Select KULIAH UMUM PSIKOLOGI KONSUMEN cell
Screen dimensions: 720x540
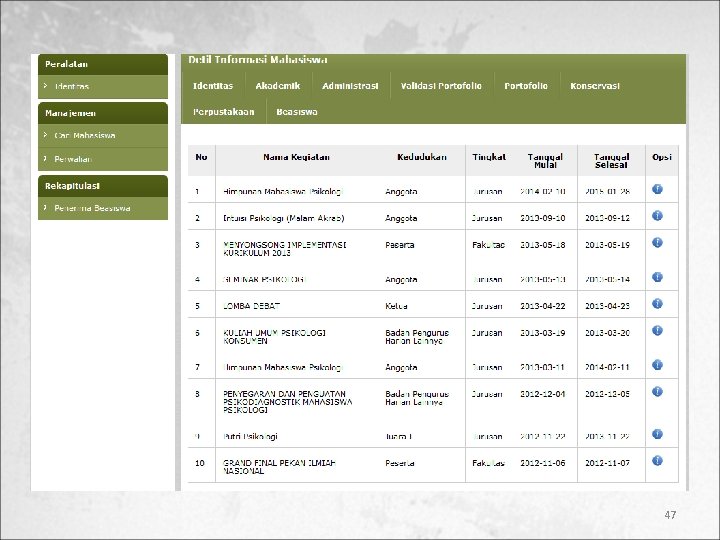click(x=275, y=337)
